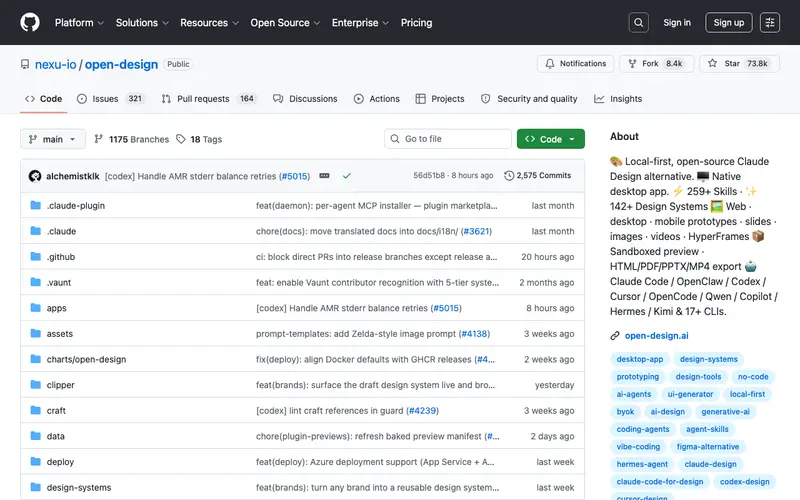Switch to the Actions tab
Image resolution: width=800 pixels, height=500 pixels.
point(377,99)
